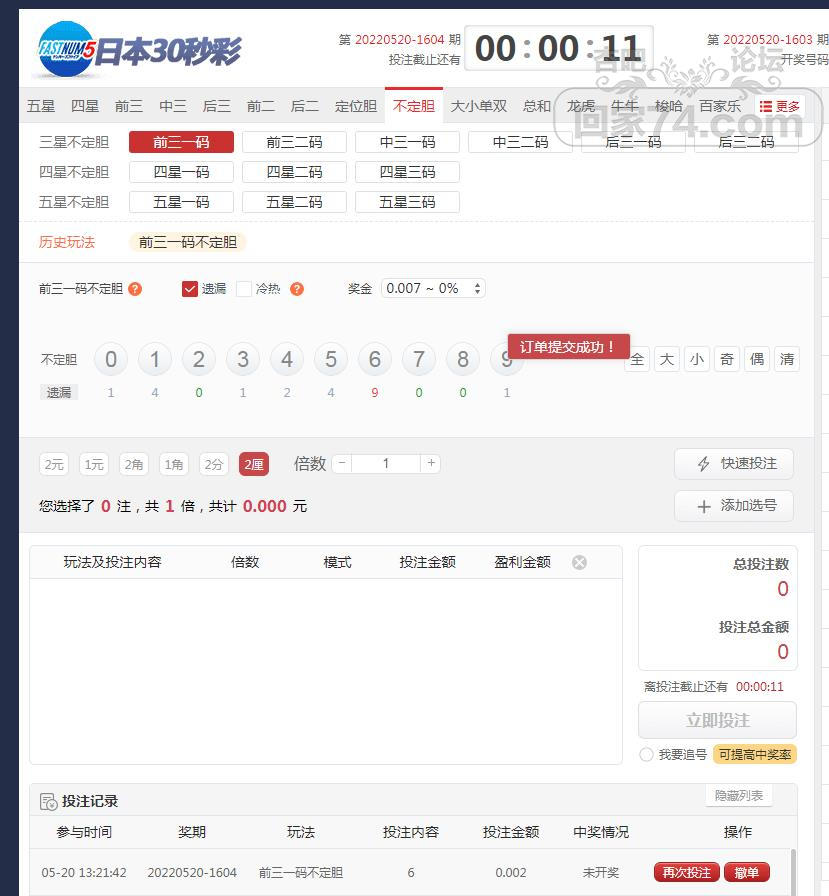
Task: Select number ball 0
Action: 111,360
